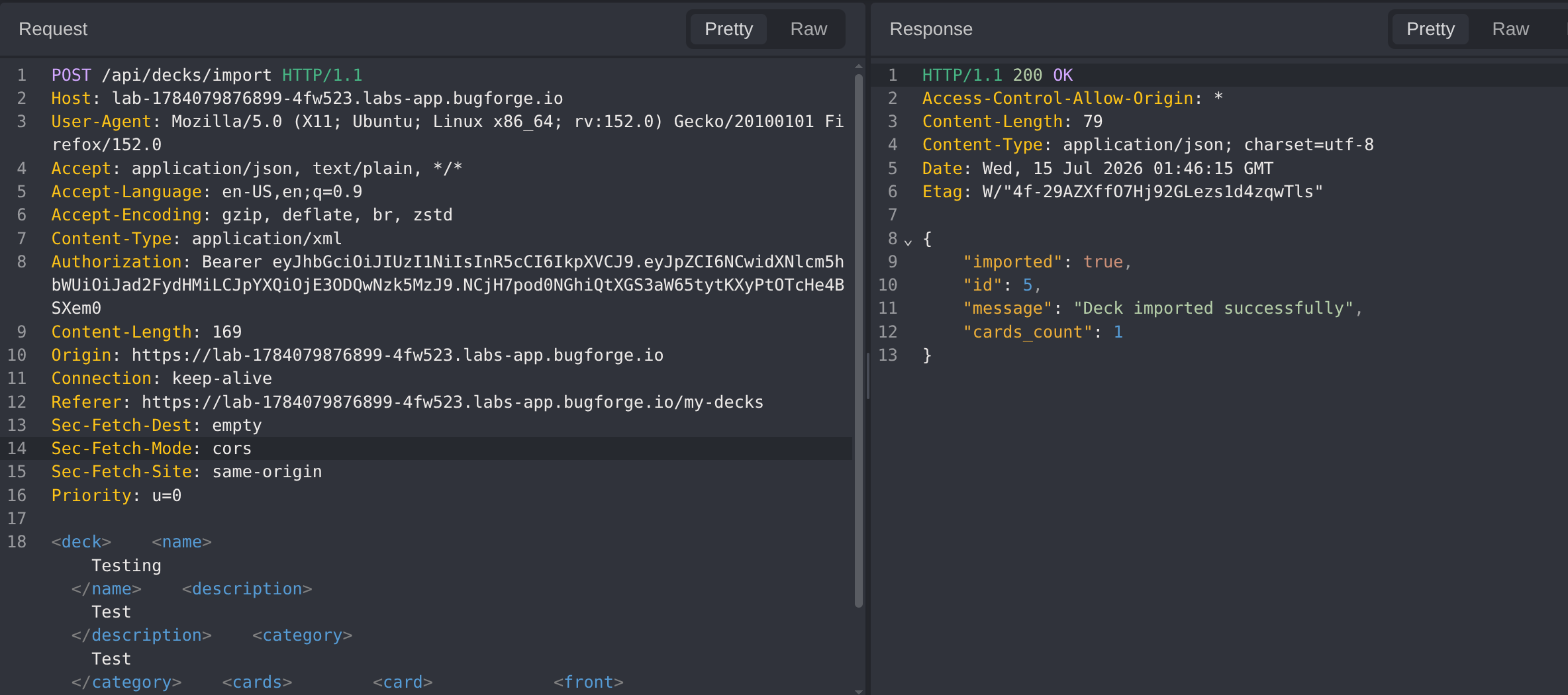Click the Sec-Fetch-Site same-origin value
The height and width of the screenshot is (695, 1568).
coord(267,472)
